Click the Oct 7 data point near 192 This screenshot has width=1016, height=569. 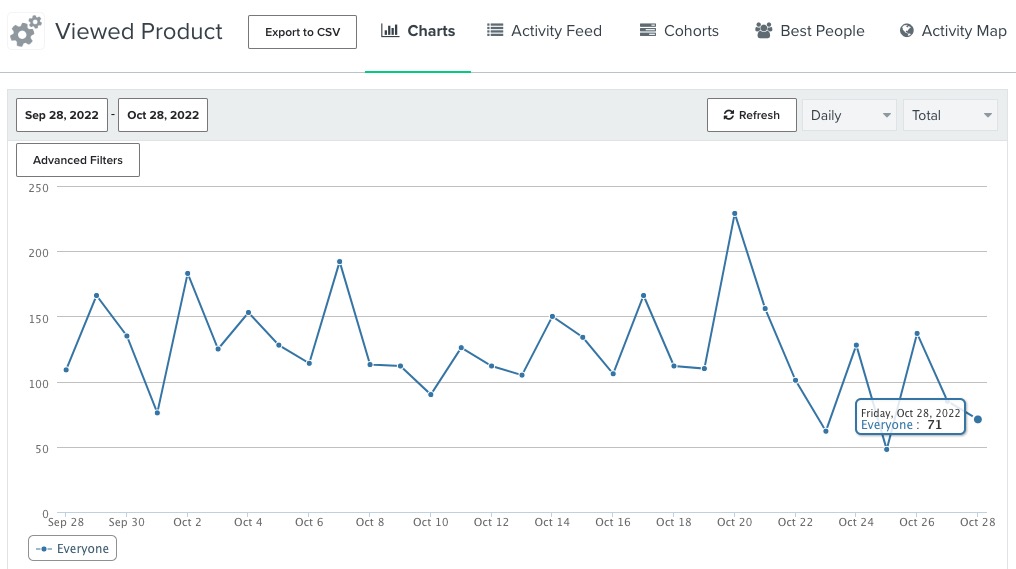coord(339,262)
